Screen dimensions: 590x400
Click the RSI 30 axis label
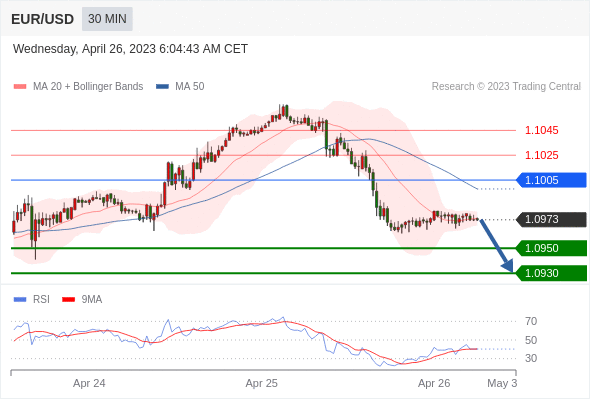click(x=531, y=358)
